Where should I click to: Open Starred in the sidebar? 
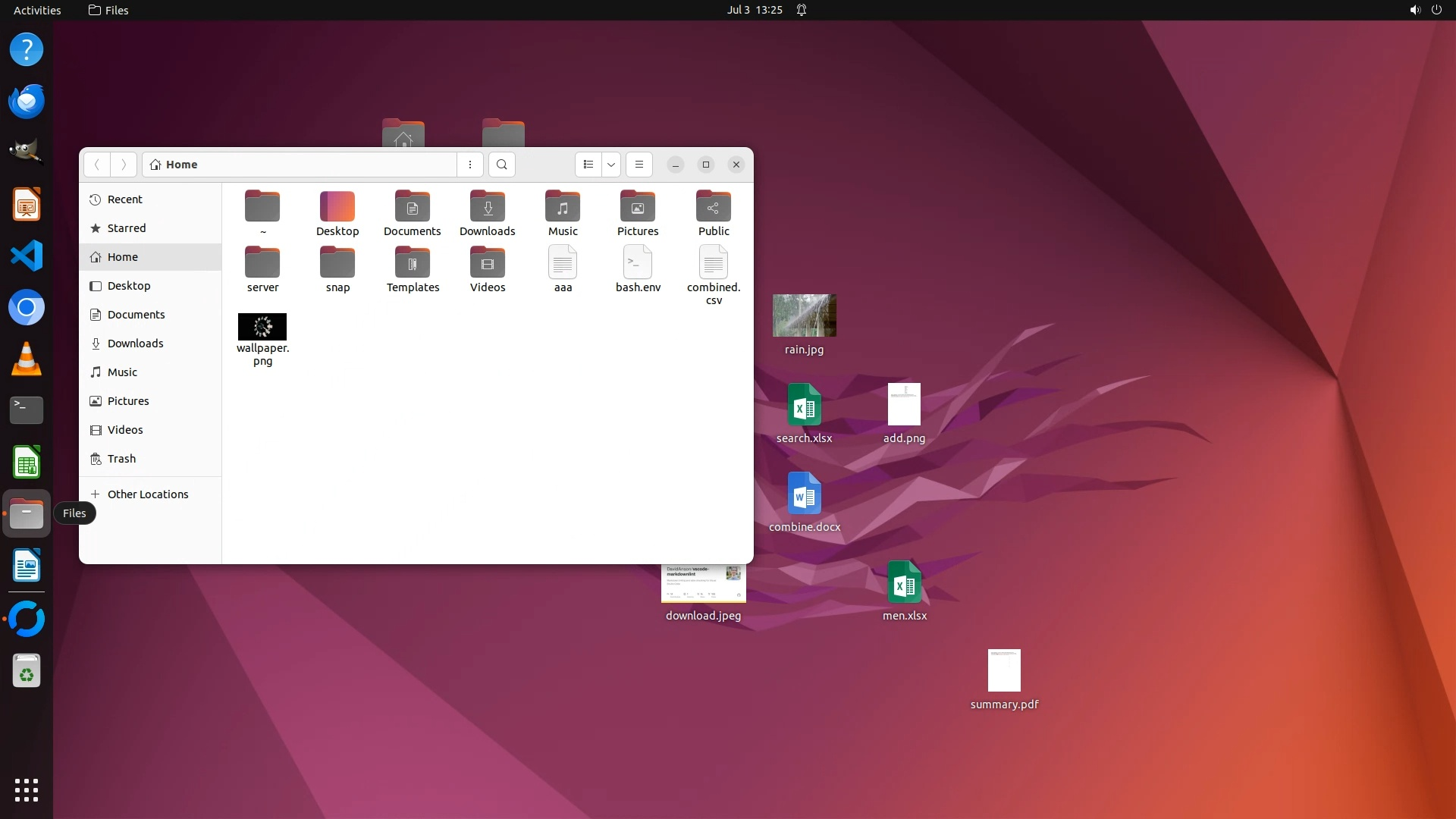tap(126, 228)
